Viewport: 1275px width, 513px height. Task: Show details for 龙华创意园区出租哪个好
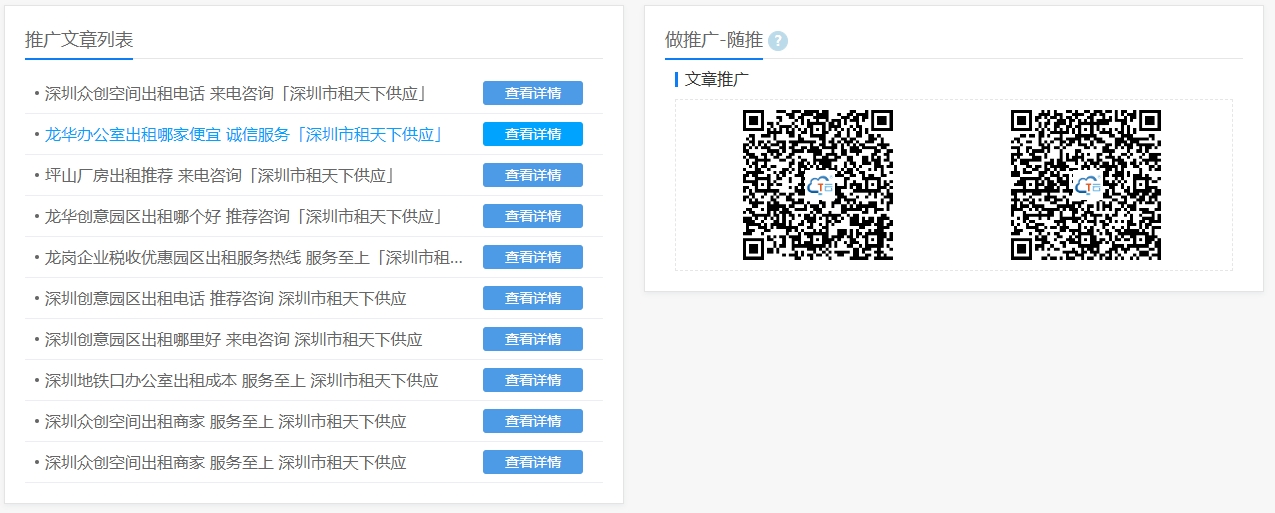point(532,216)
